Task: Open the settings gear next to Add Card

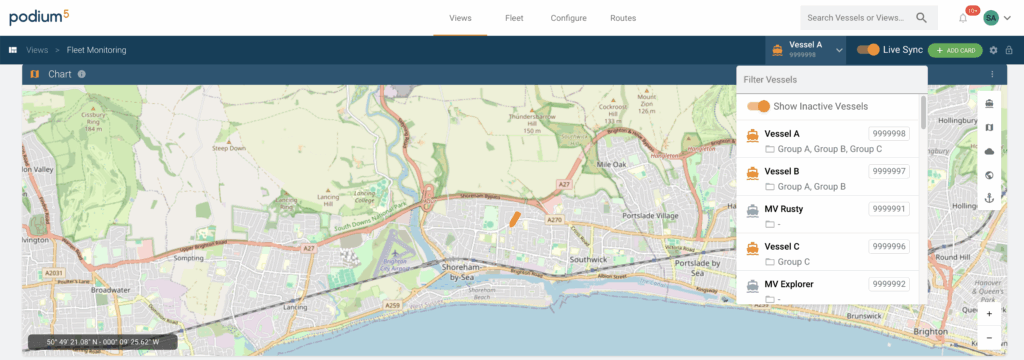Action: (x=993, y=50)
